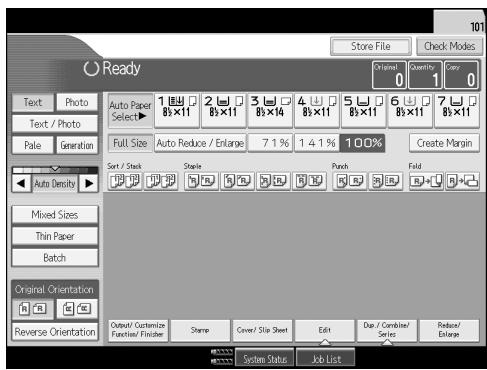The width and height of the screenshot is (487, 370).
Task: Click Auto Reduce / Enlarge
Action: click(200, 143)
